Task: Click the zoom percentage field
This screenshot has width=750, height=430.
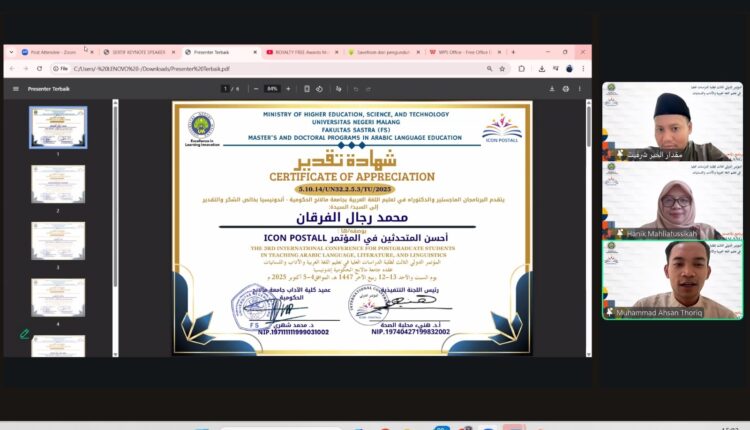Action: 272,89
